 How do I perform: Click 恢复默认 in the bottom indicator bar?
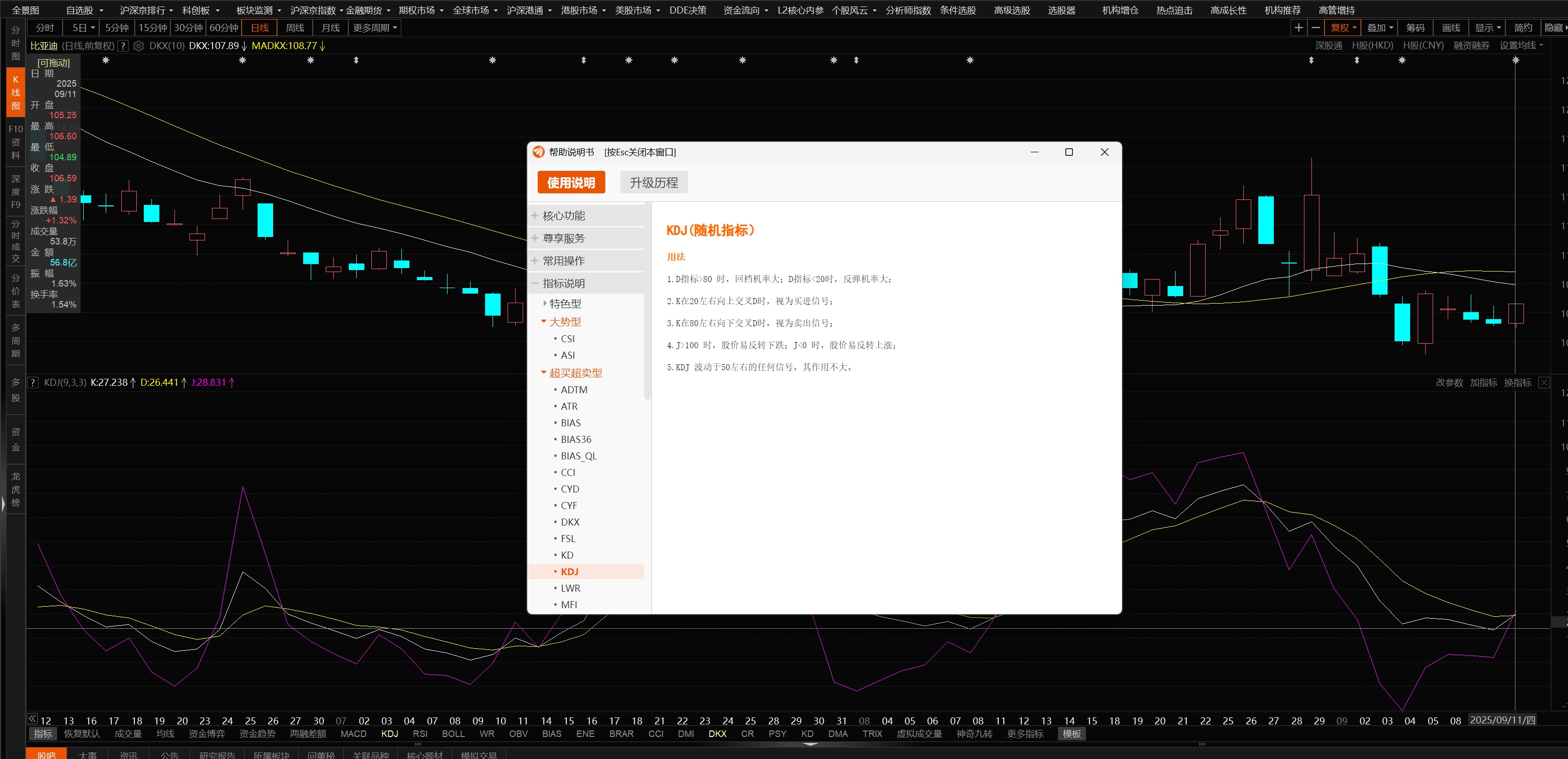[82, 733]
